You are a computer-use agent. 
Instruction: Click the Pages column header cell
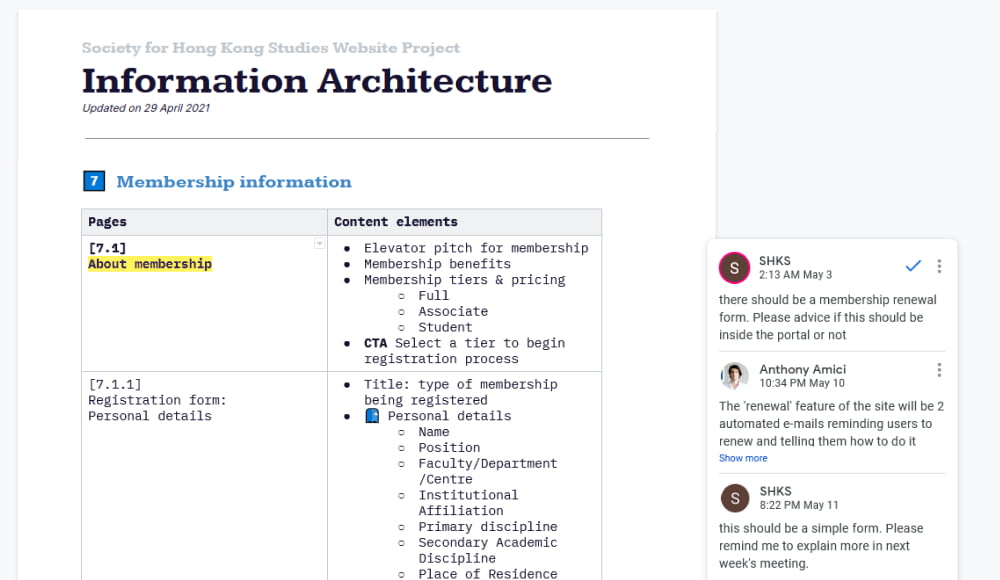click(204, 222)
